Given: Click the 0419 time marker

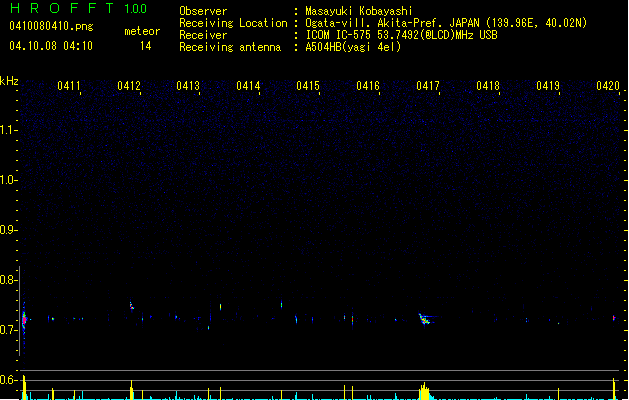Looking at the screenshot, I should 548,86.
